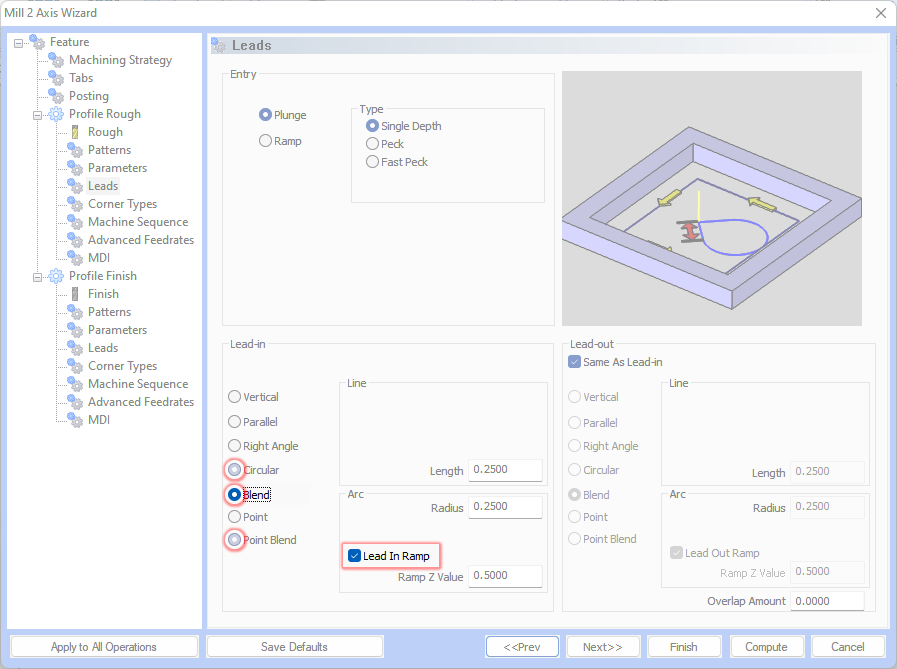Advance with the Next>> button
This screenshot has width=897, height=669.
pyautogui.click(x=603, y=647)
